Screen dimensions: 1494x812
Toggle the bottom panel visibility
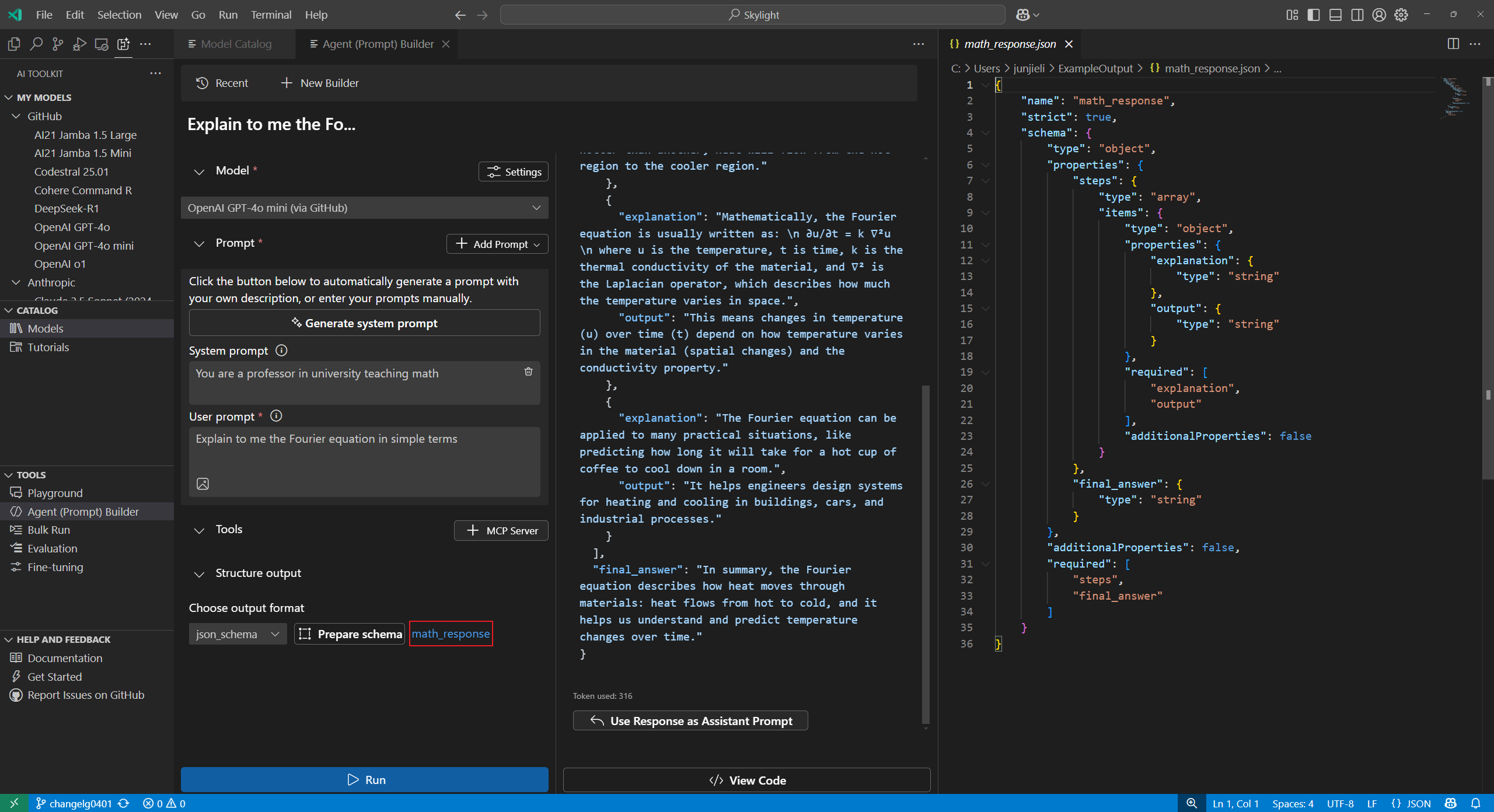pyautogui.click(x=1335, y=15)
